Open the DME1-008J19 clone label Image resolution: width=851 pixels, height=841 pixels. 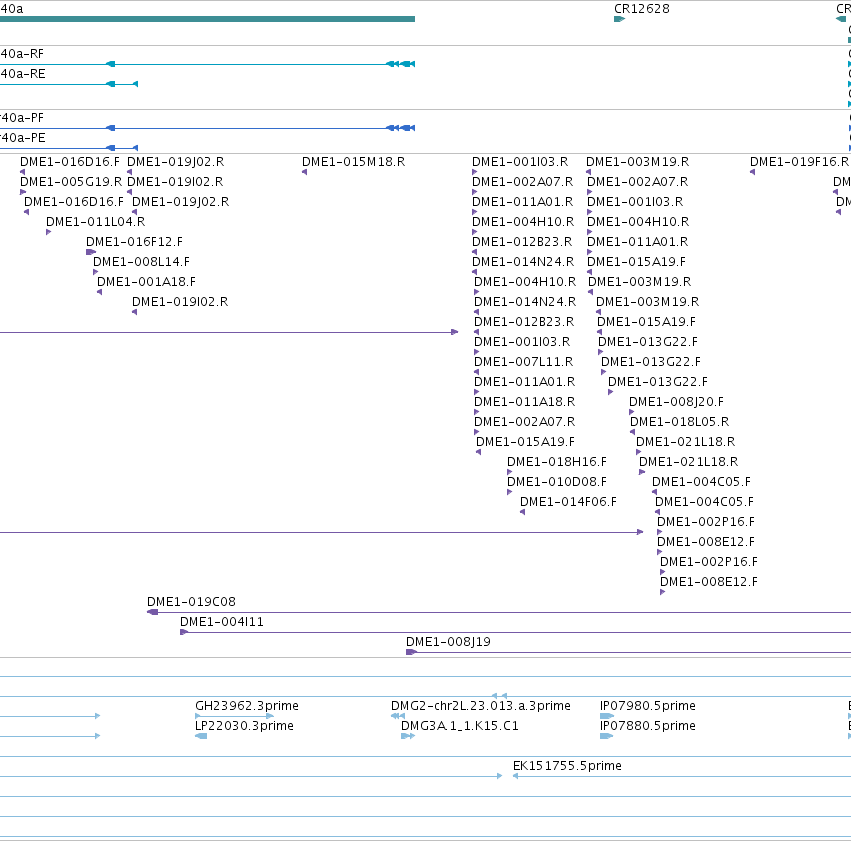coord(448,642)
